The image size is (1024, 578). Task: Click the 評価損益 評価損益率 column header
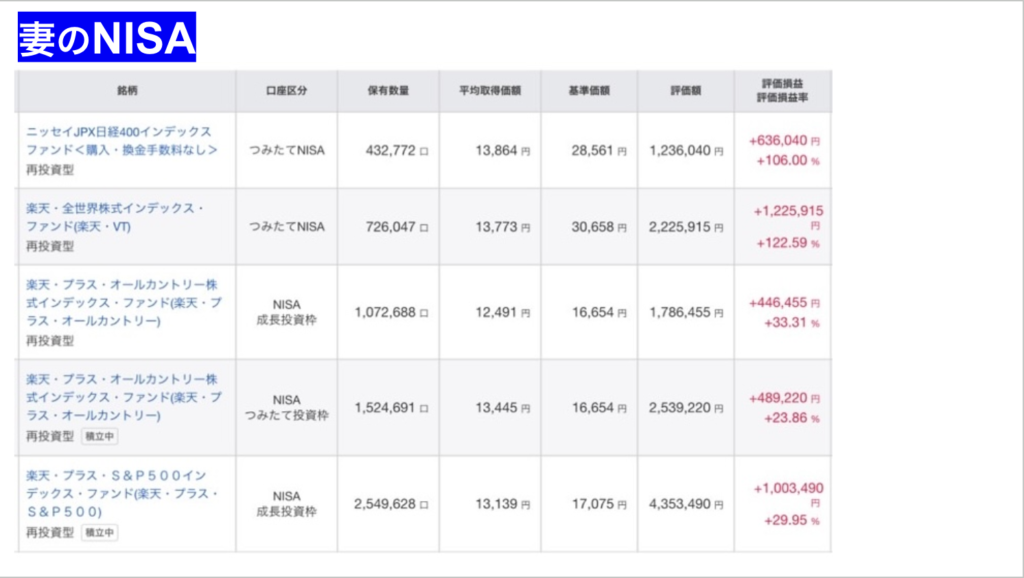tap(782, 91)
